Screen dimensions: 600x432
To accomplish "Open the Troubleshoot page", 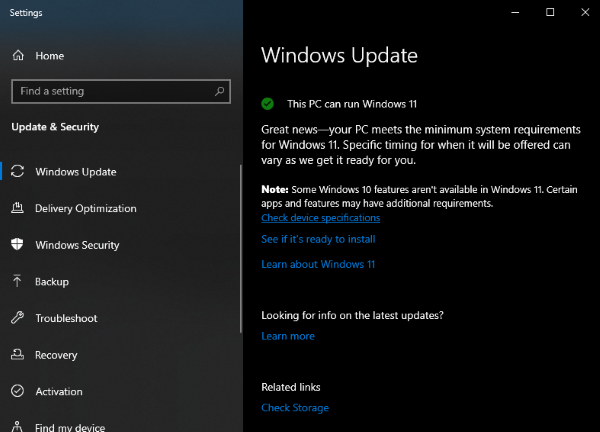I will 66,318.
